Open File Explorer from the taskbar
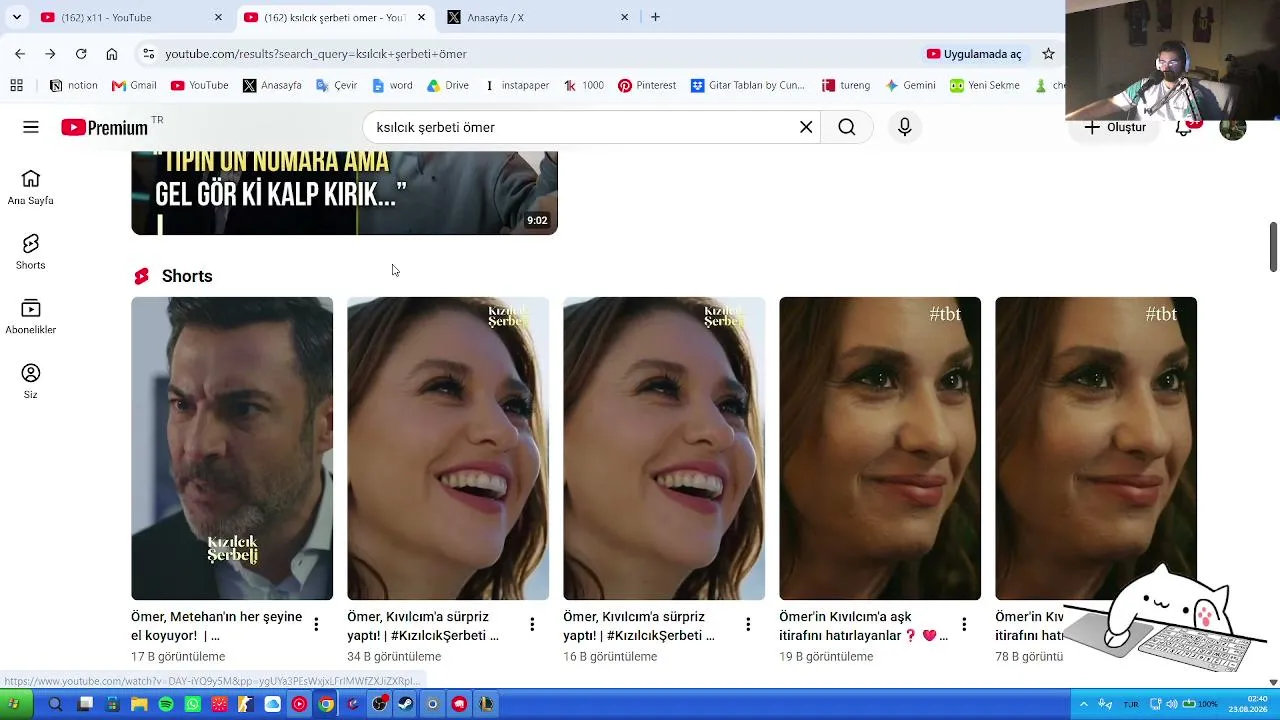This screenshot has height=720, width=1280. tap(139, 704)
